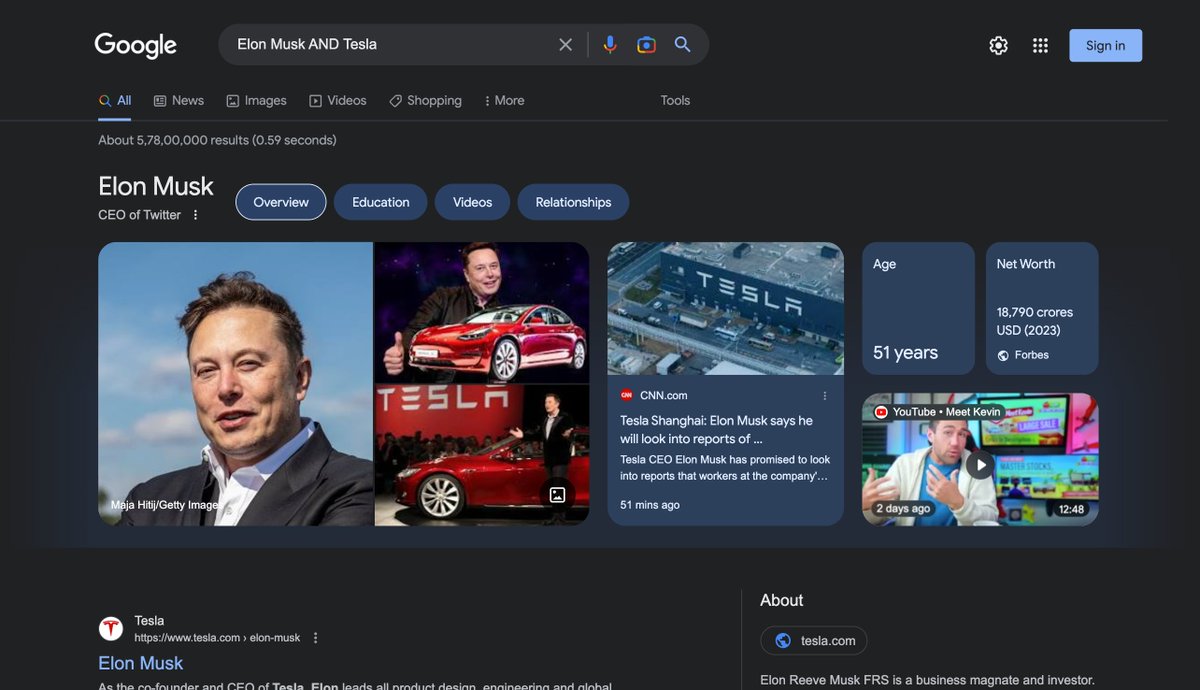Image resolution: width=1200 pixels, height=690 pixels.
Task: Click the Net Worth card
Action: click(1042, 308)
